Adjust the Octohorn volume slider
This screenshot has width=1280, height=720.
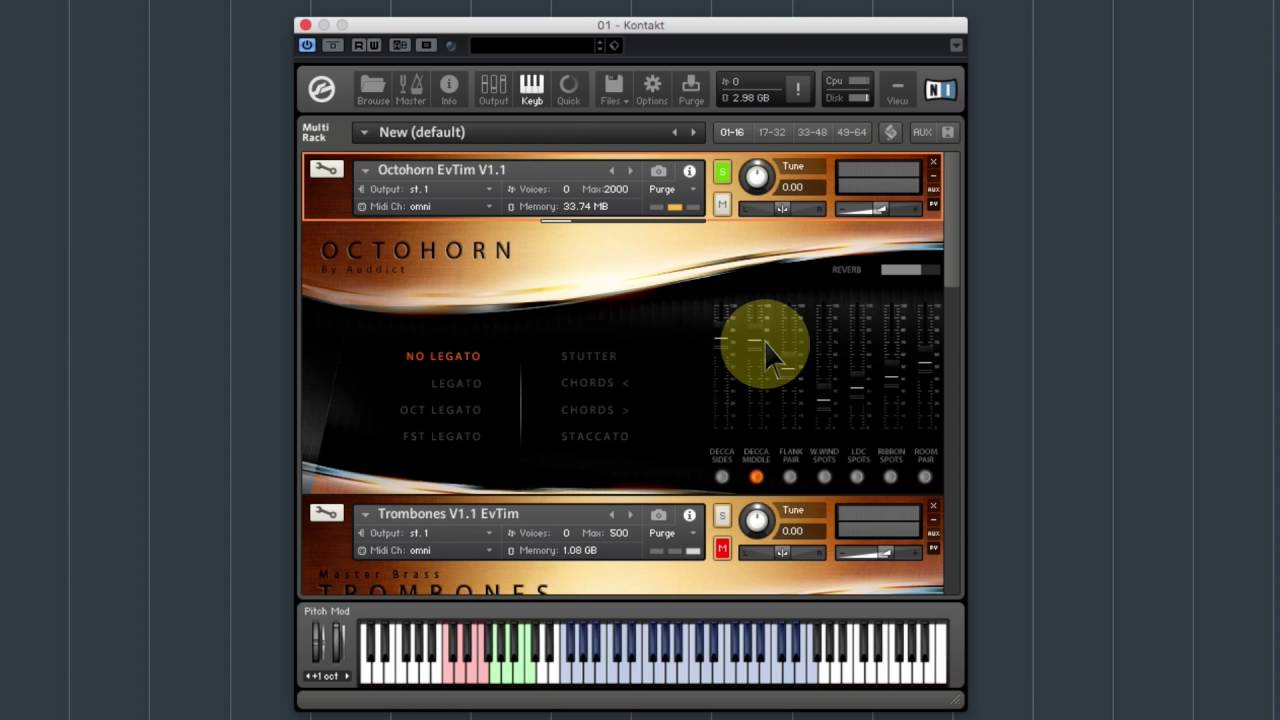(x=878, y=208)
